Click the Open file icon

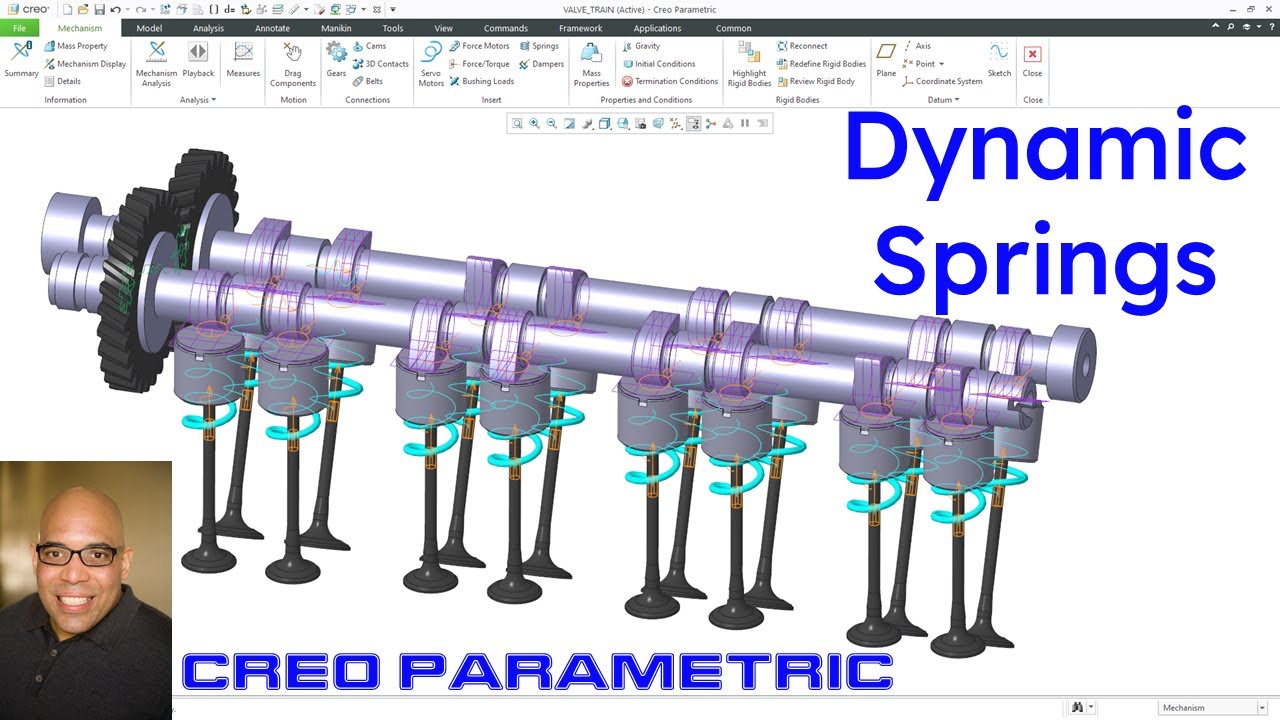click(83, 9)
